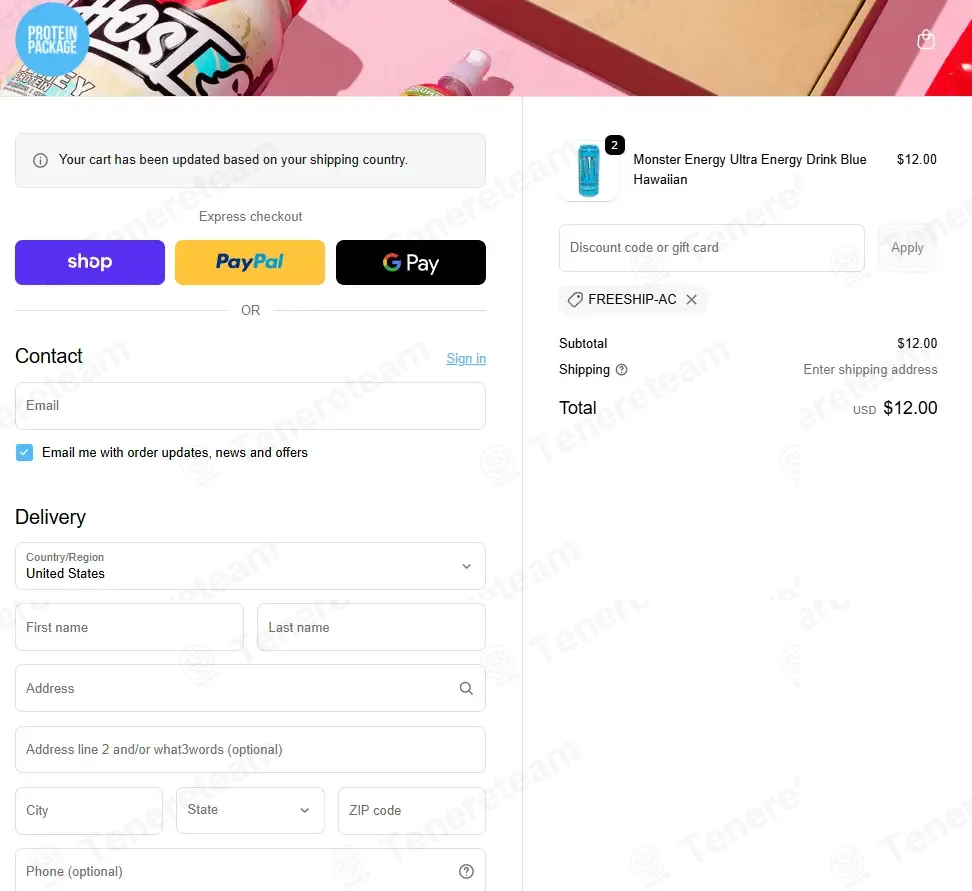Viewport: 972px width, 891px height.
Task: Click into the ZIP code field
Action: (x=411, y=810)
